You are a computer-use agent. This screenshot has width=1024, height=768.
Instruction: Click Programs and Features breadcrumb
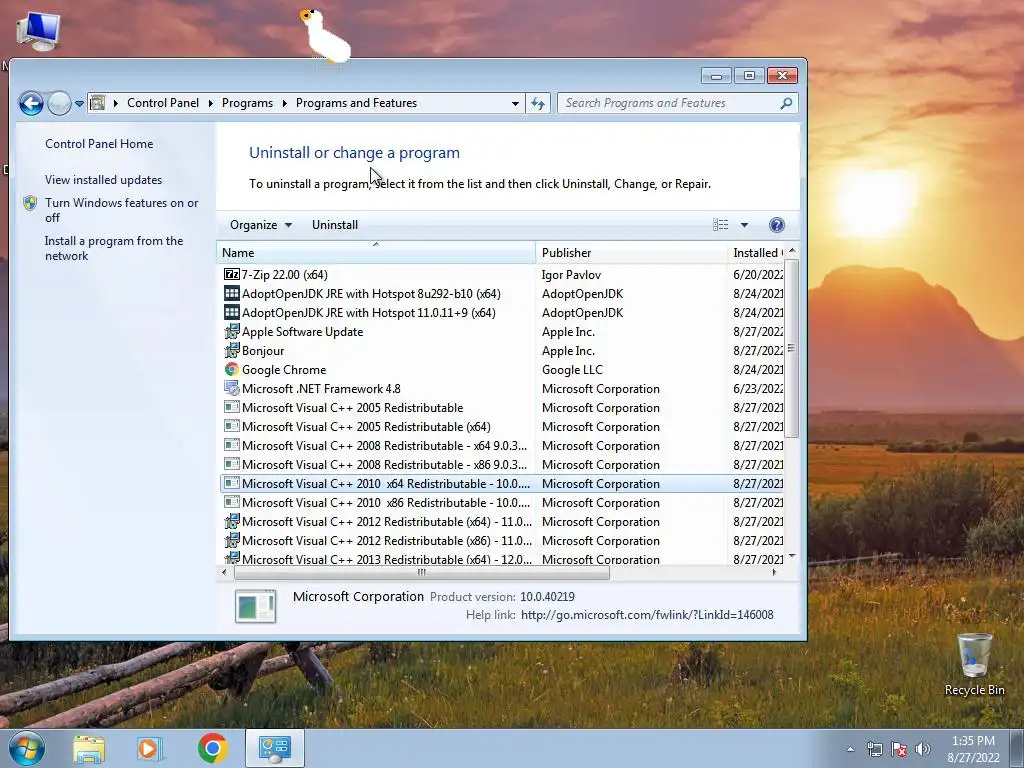[356, 103]
